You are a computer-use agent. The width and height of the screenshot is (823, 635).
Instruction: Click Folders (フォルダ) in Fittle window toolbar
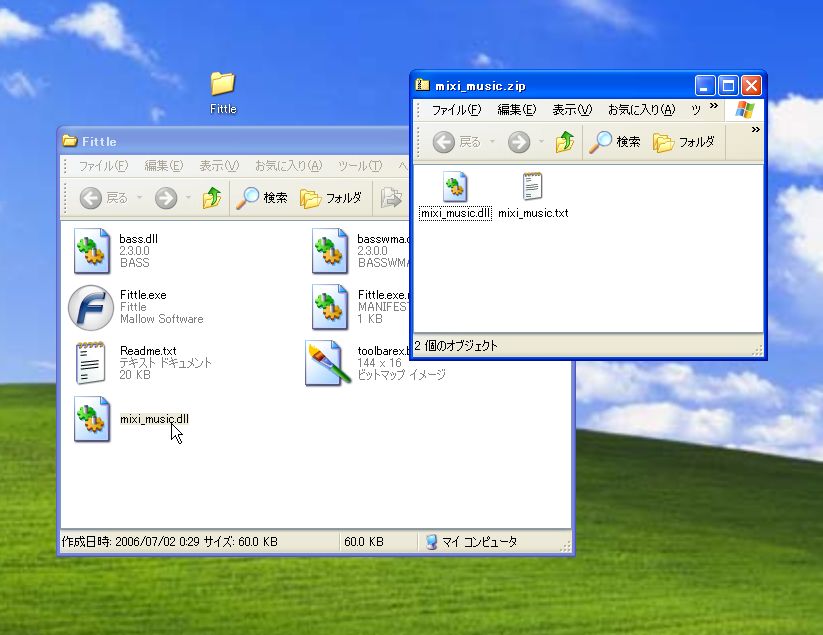tap(331, 198)
